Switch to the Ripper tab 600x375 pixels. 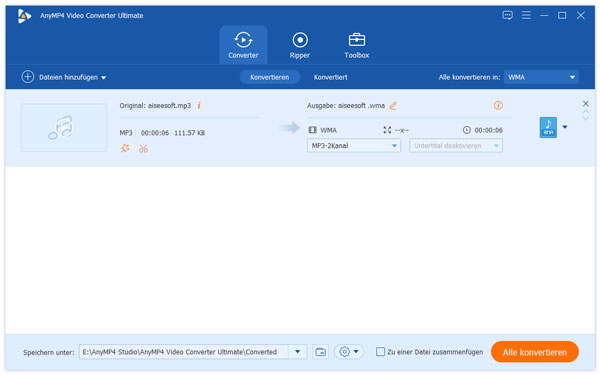(300, 45)
